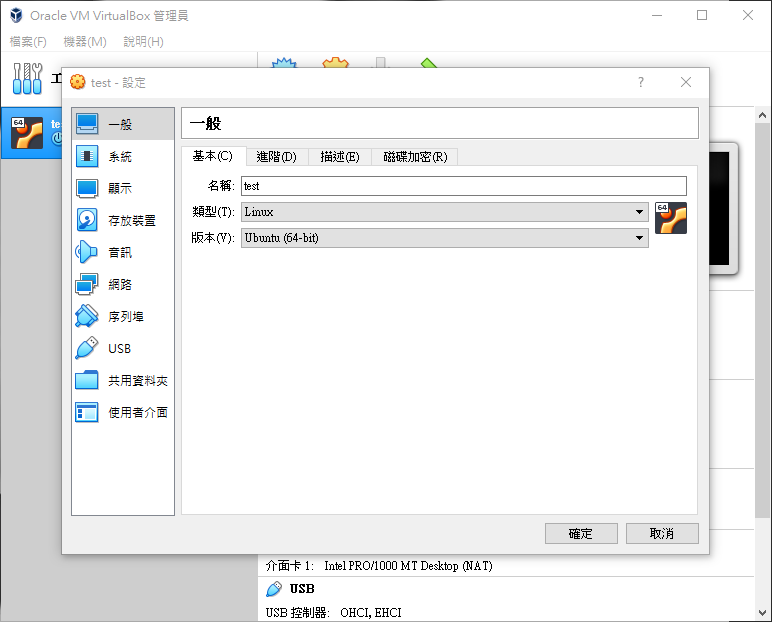Image resolution: width=772 pixels, height=622 pixels.
Task: Click the green Start arrow toolbar icon
Action: click(x=428, y=63)
